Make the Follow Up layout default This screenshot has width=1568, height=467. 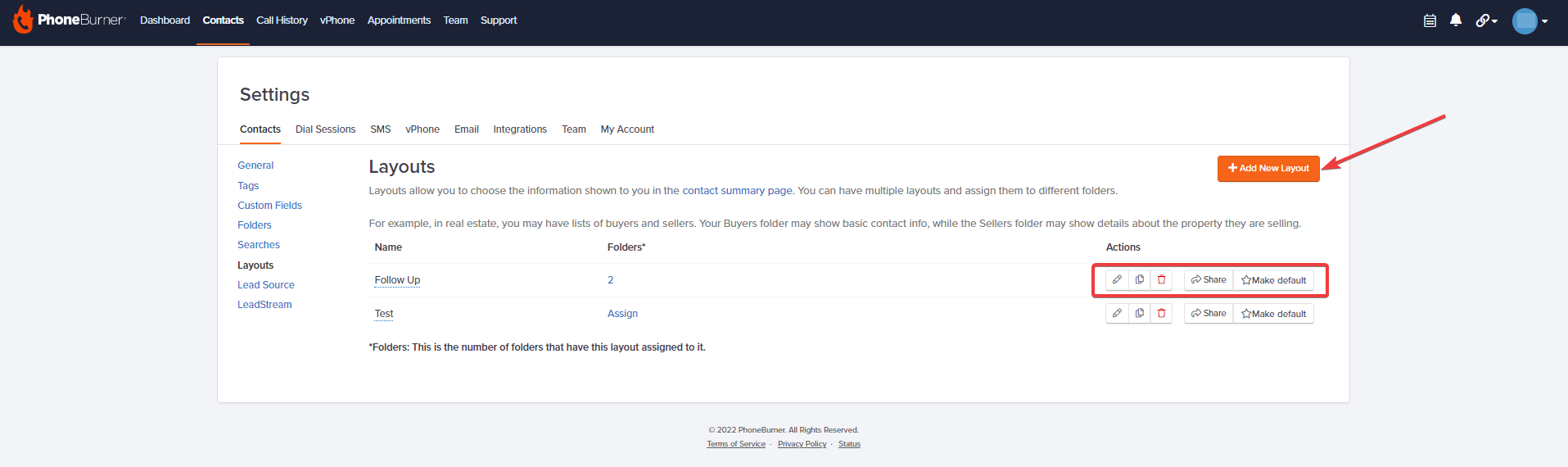tap(1273, 280)
